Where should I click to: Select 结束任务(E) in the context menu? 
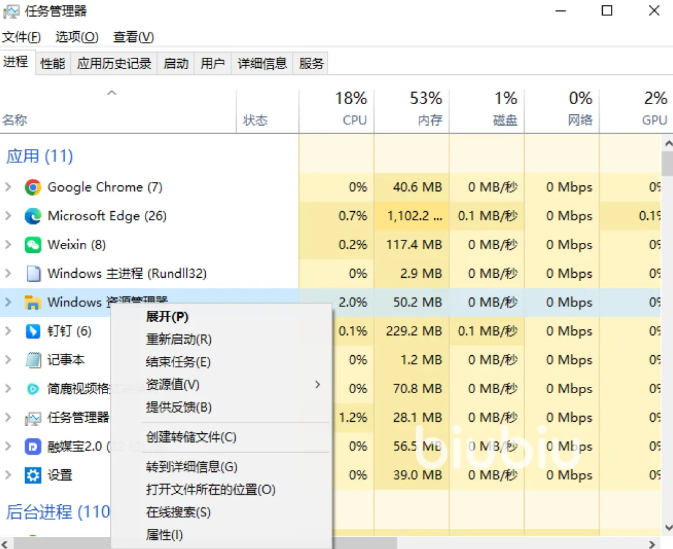point(178,362)
